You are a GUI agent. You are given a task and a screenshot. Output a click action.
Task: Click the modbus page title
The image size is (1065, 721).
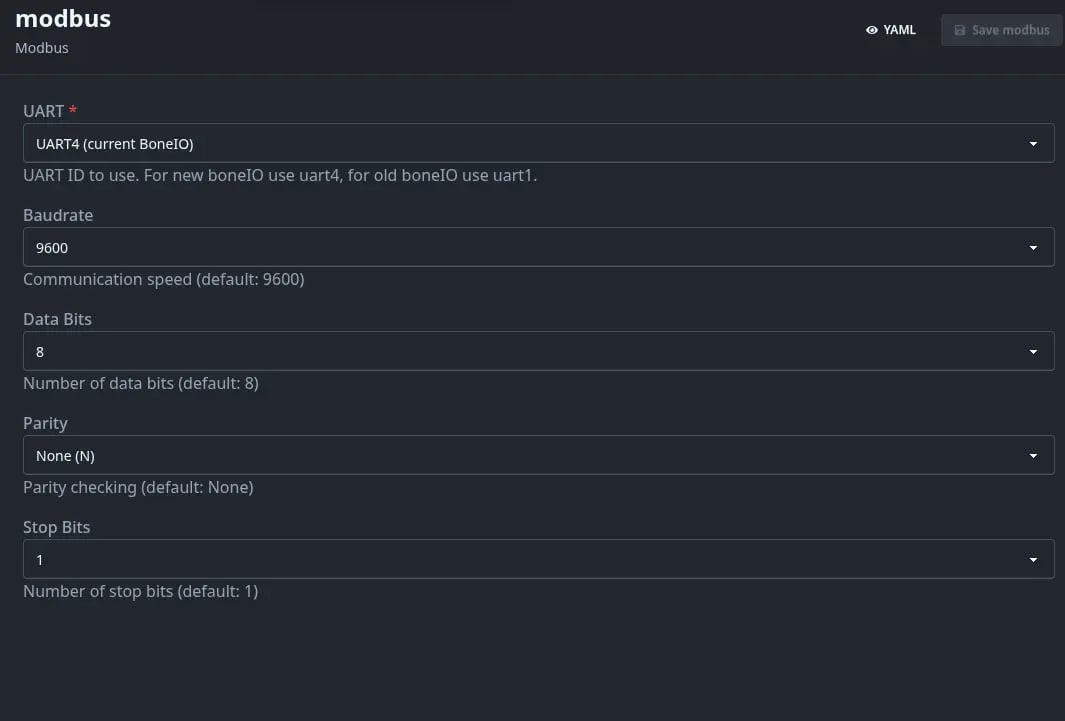click(62, 18)
